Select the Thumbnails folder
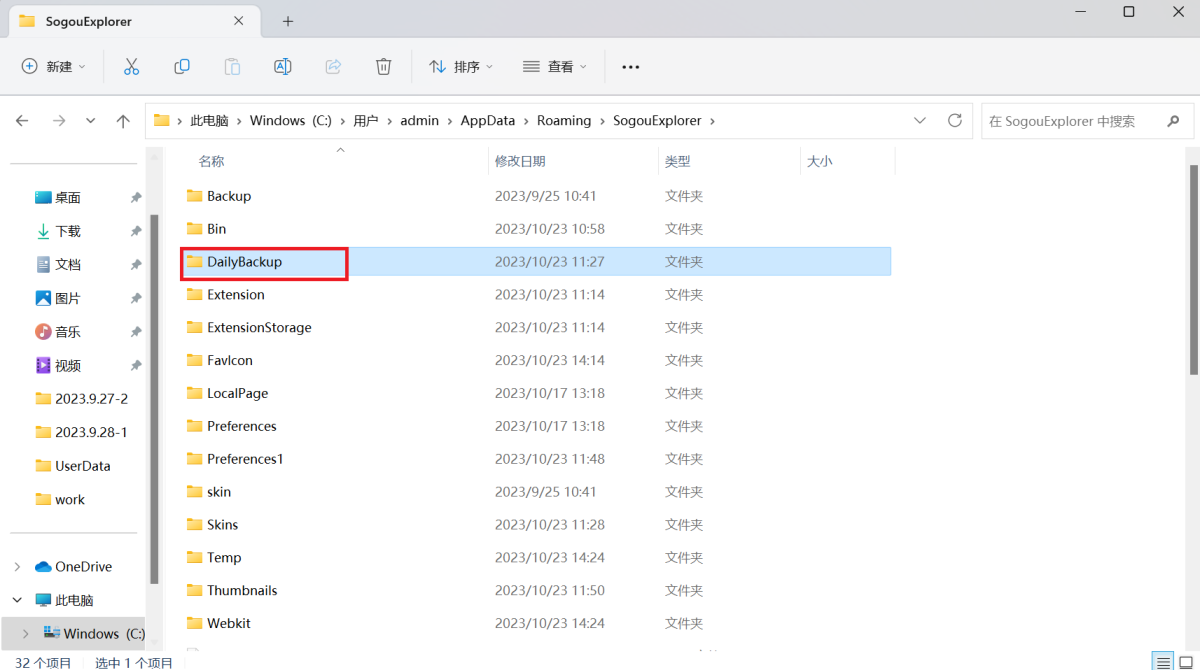Image resolution: width=1200 pixels, height=670 pixels. click(x=242, y=591)
